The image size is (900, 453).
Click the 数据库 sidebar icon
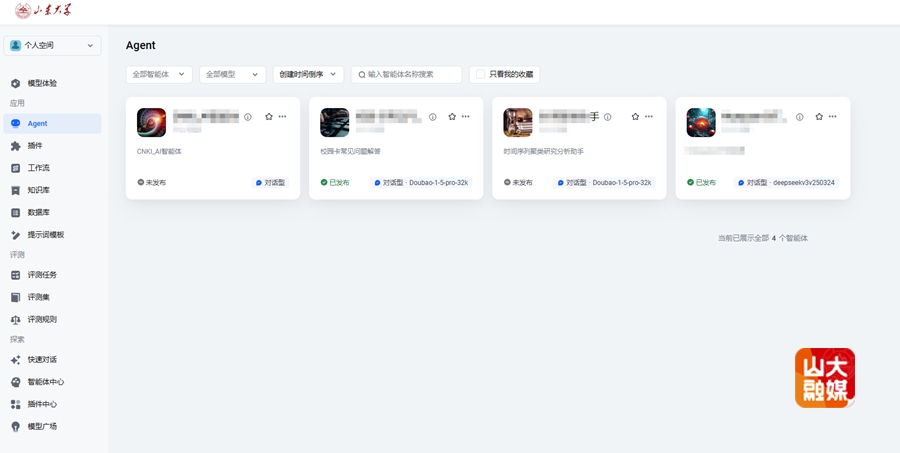[x=15, y=212]
